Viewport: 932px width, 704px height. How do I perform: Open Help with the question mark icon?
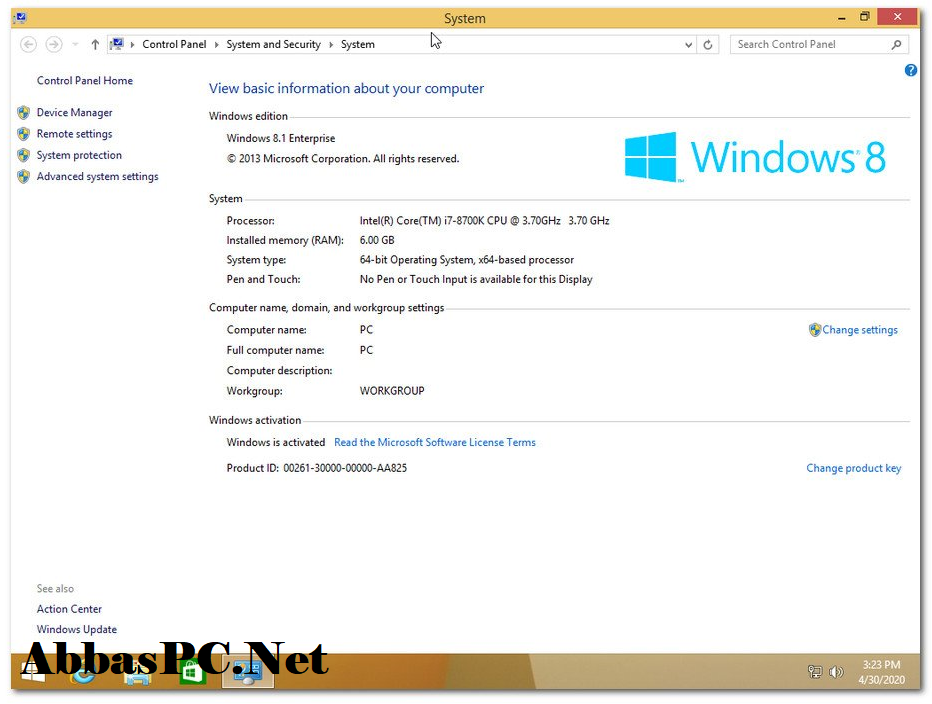pyautogui.click(x=911, y=70)
